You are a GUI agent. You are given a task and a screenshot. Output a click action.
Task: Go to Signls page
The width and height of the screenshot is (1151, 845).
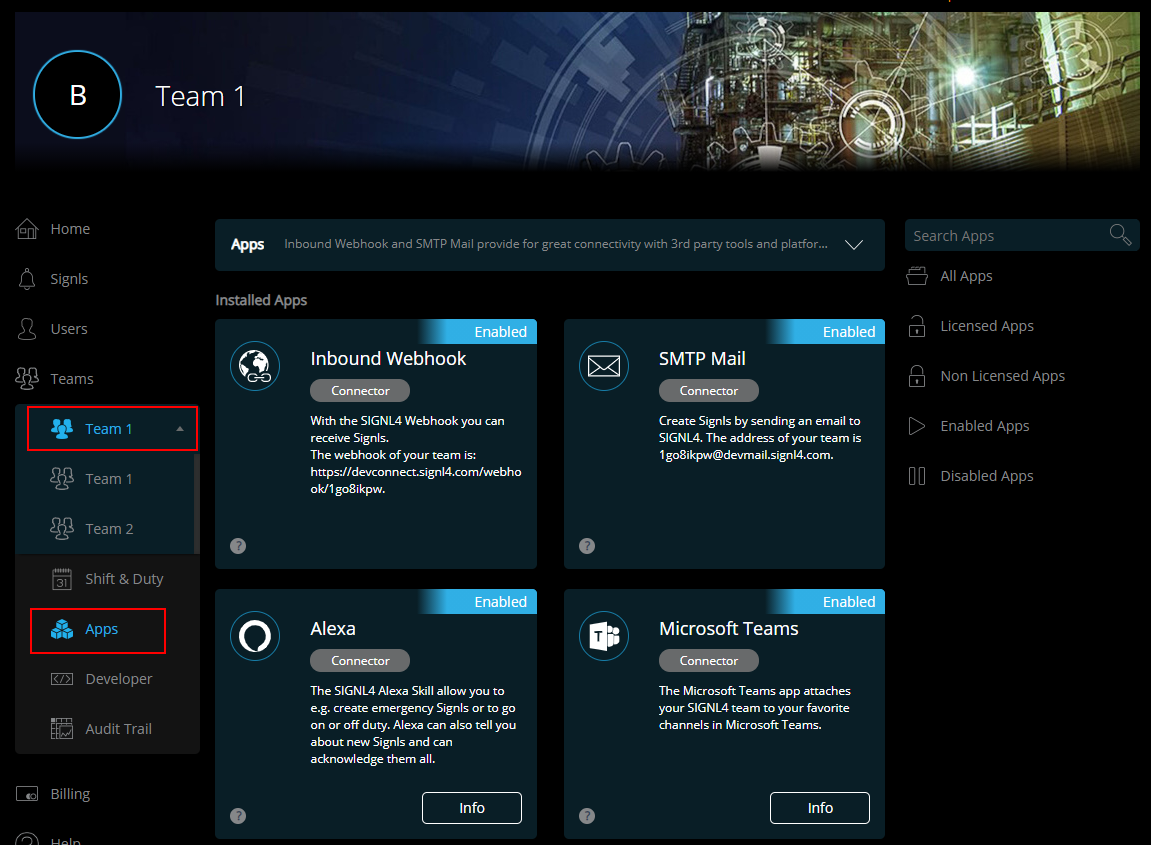69,279
